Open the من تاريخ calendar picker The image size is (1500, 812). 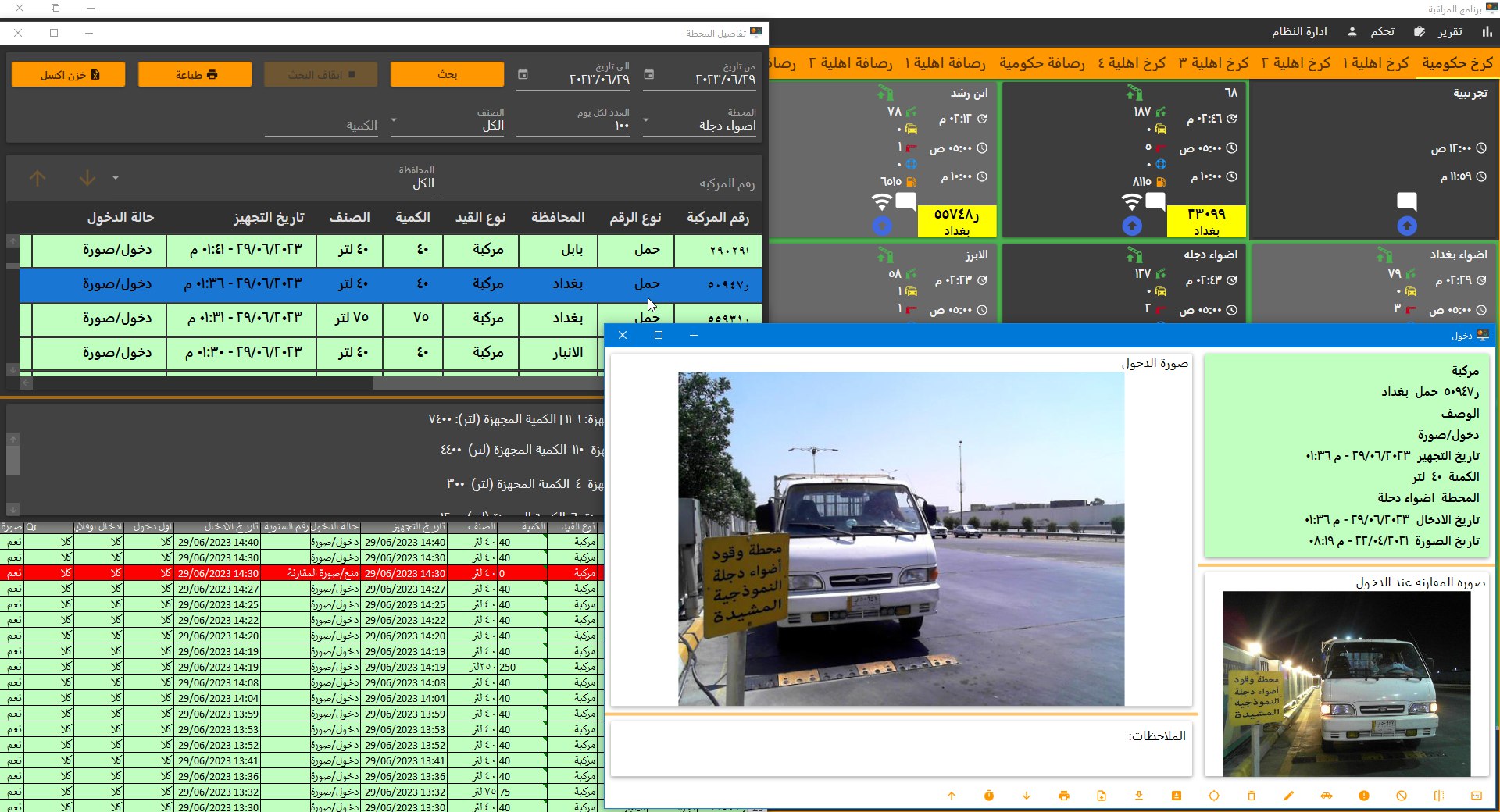(648, 74)
